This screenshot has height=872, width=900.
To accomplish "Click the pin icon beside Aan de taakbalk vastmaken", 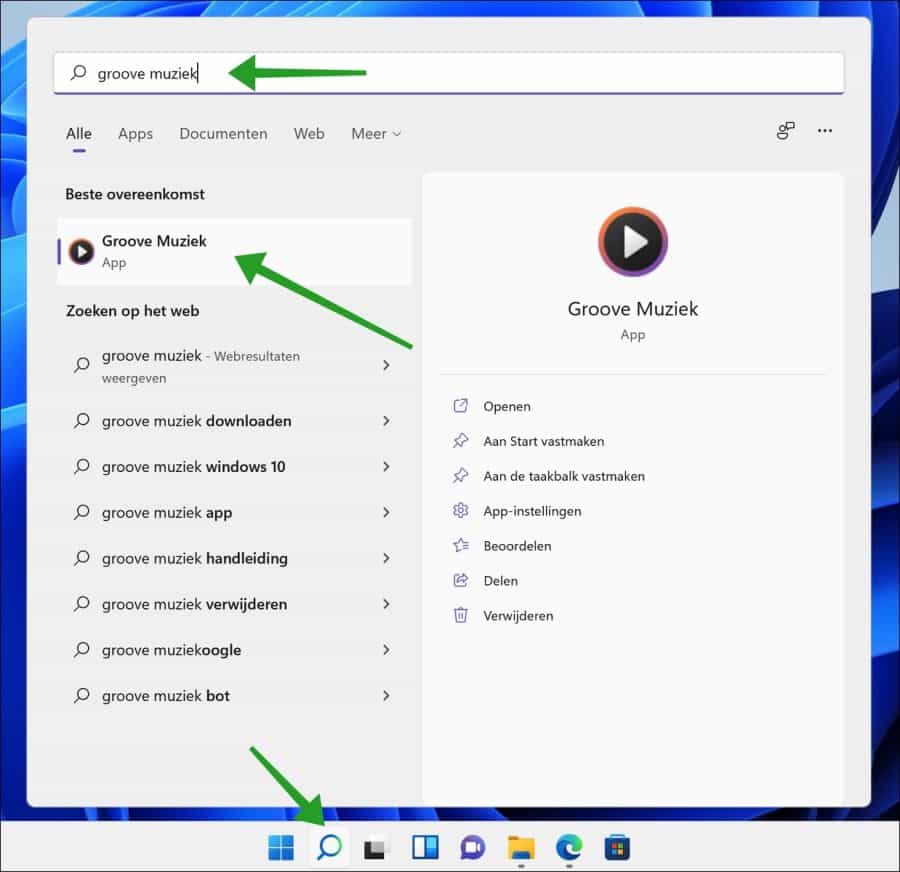I will (x=460, y=476).
